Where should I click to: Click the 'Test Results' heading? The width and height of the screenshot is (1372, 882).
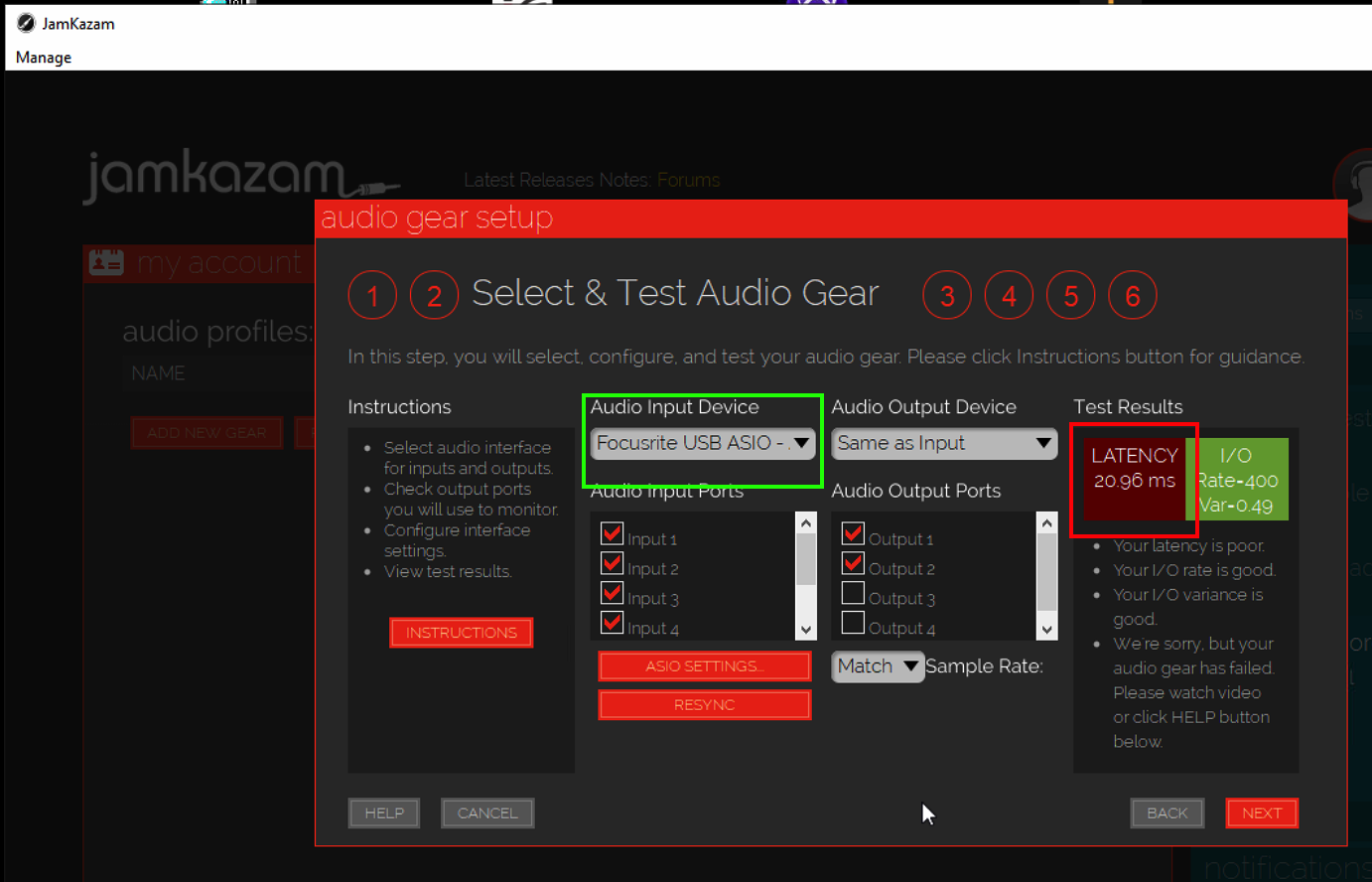pyautogui.click(x=1128, y=407)
